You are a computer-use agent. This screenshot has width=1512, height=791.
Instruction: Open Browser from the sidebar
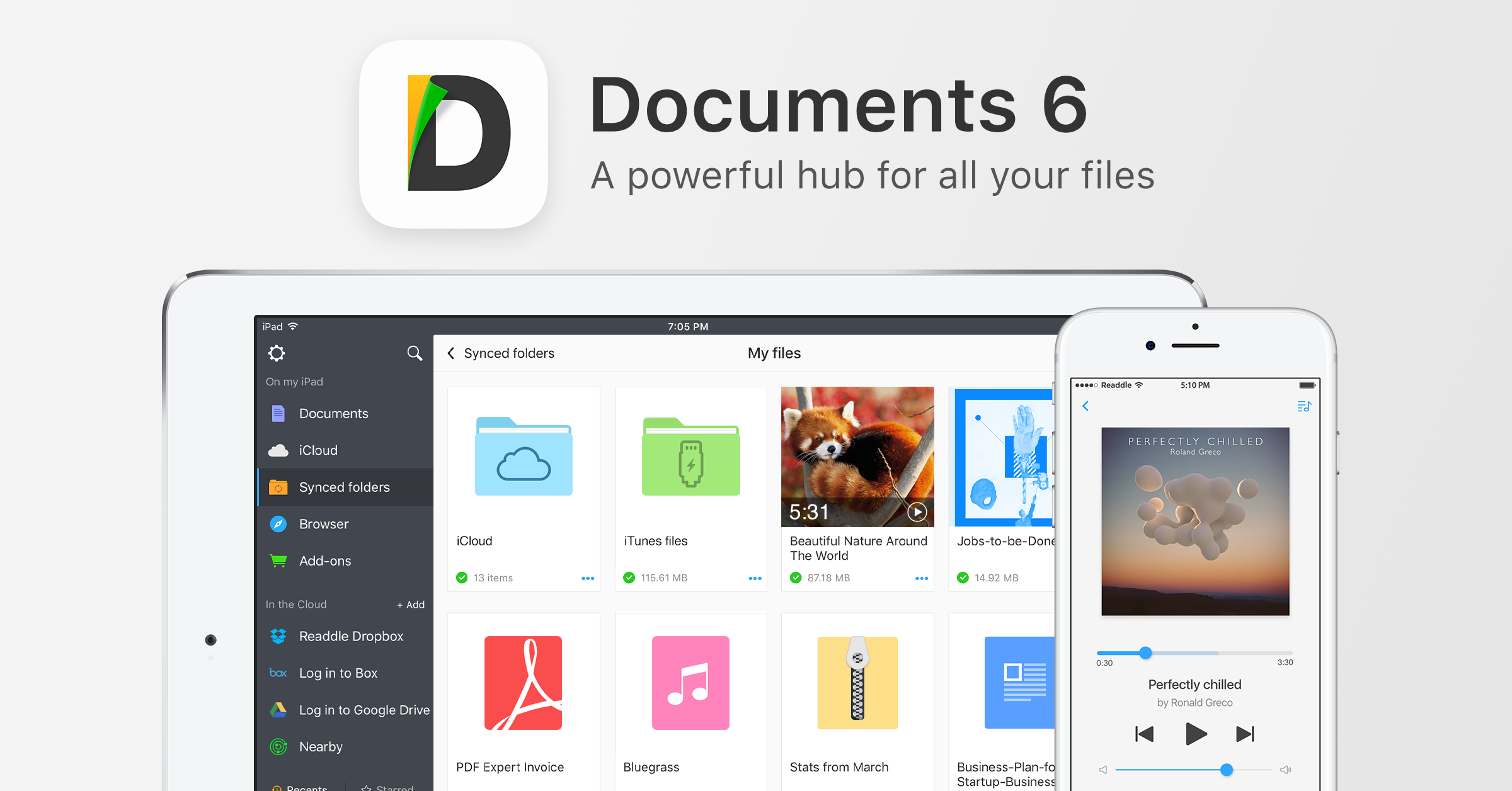click(x=323, y=524)
